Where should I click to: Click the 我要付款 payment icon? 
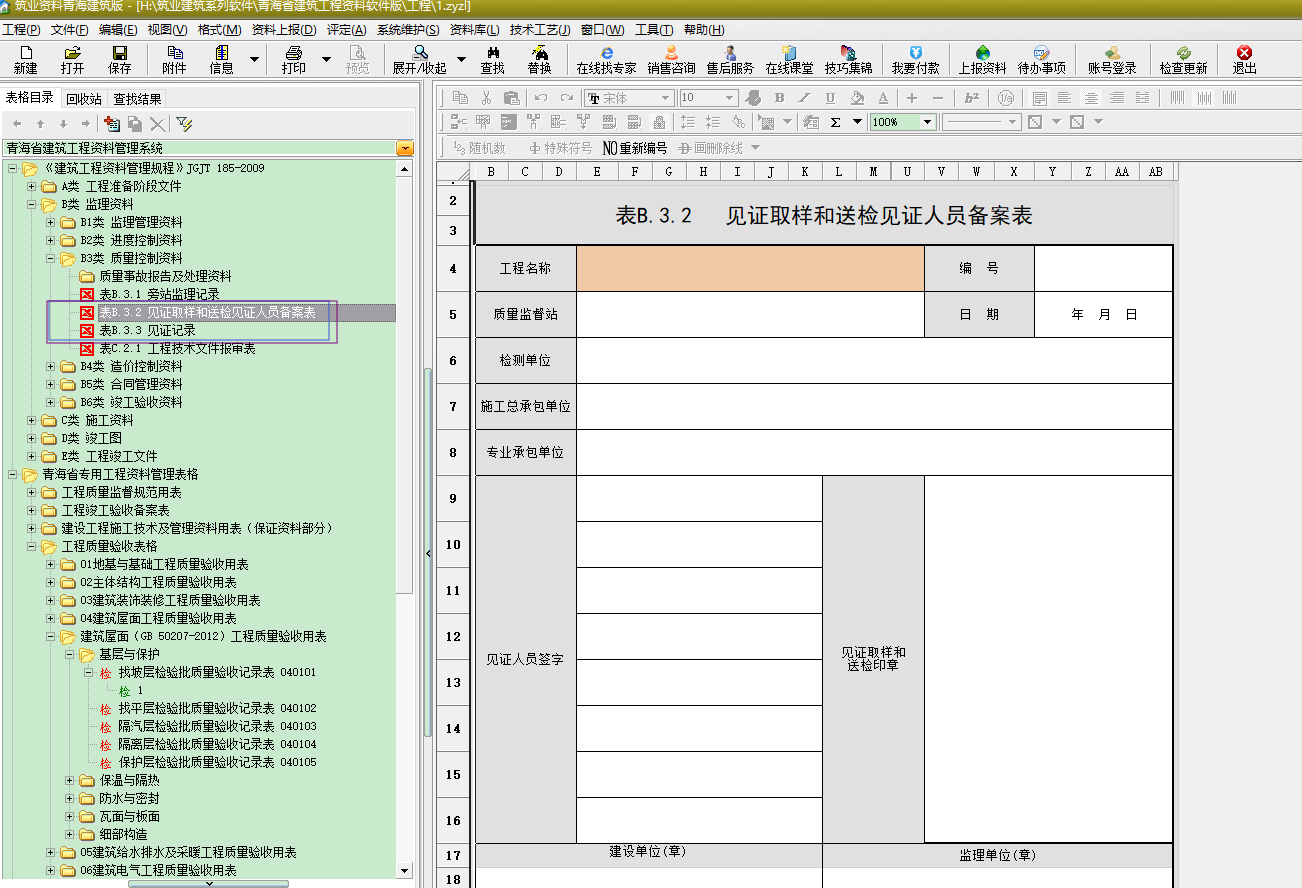click(x=915, y=60)
